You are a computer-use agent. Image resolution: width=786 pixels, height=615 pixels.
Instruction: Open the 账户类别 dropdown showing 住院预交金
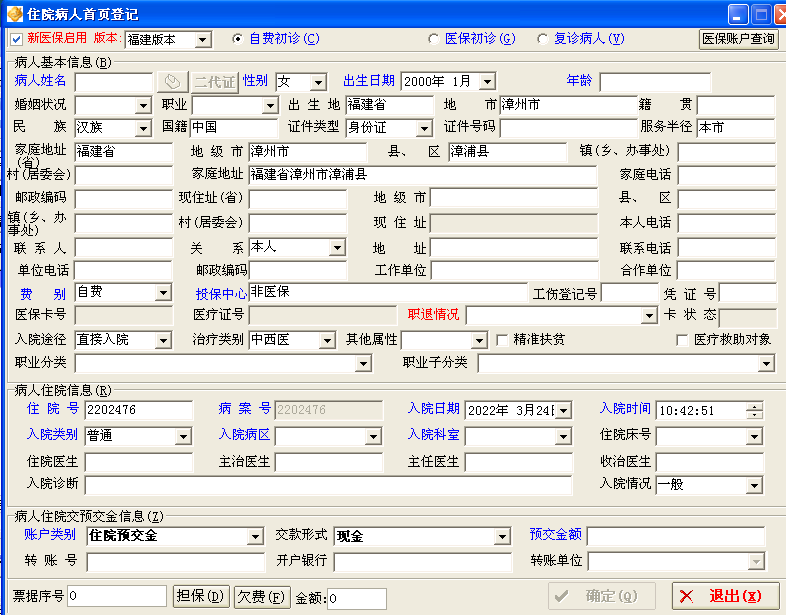(x=255, y=536)
